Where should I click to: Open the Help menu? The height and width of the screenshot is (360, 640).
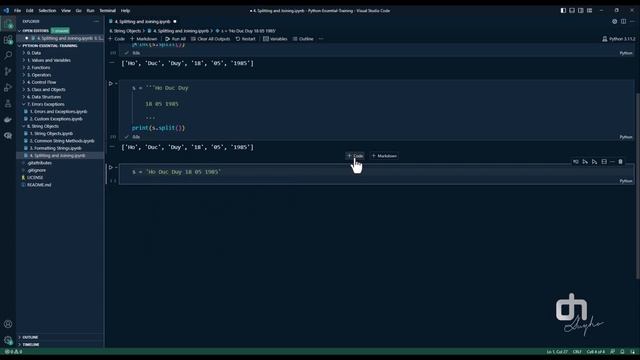pos(125,11)
